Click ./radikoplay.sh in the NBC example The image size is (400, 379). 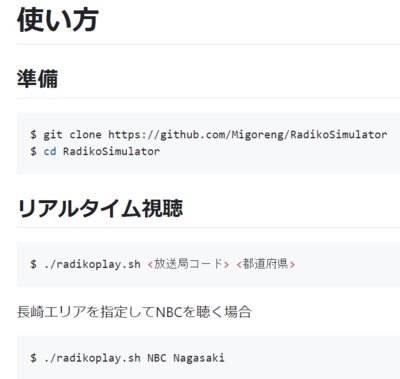pyautogui.click(x=92, y=358)
